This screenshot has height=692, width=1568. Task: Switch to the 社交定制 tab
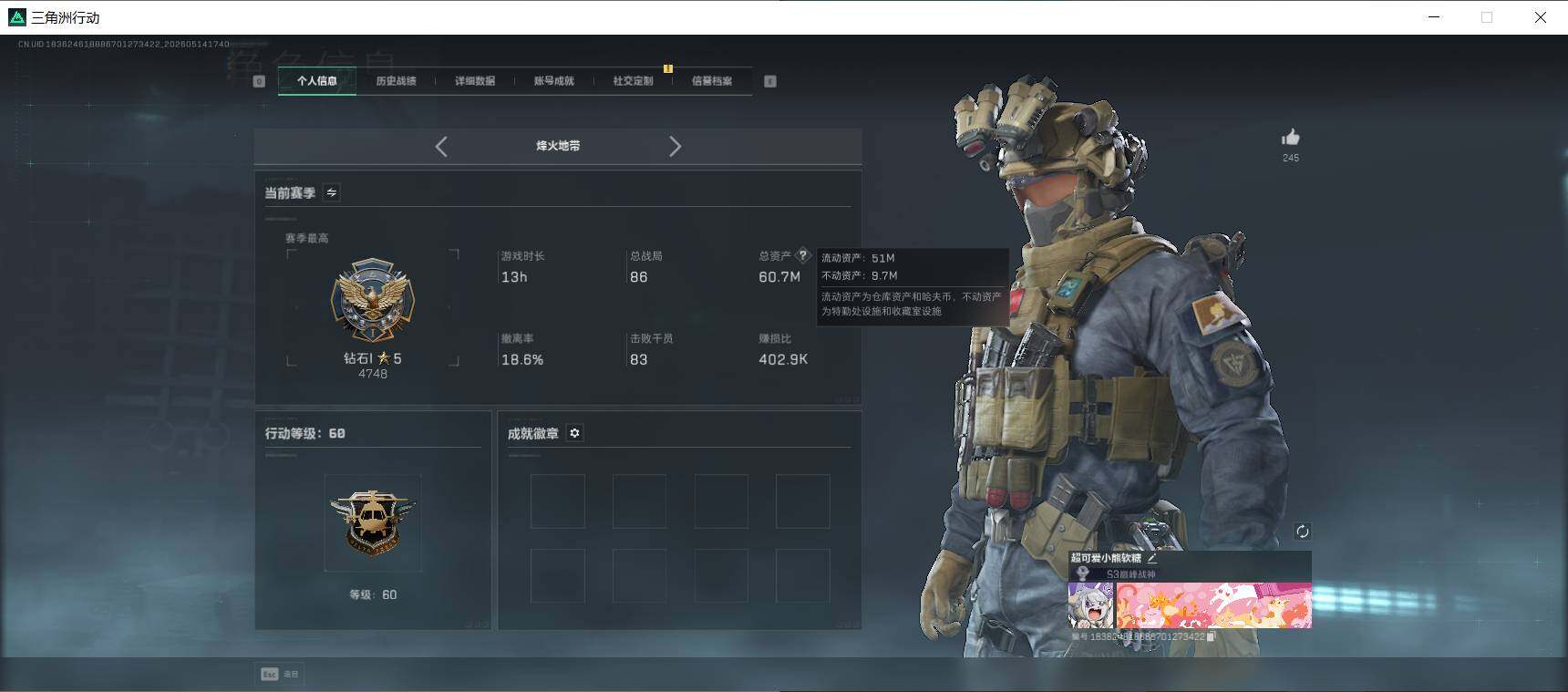click(x=633, y=81)
